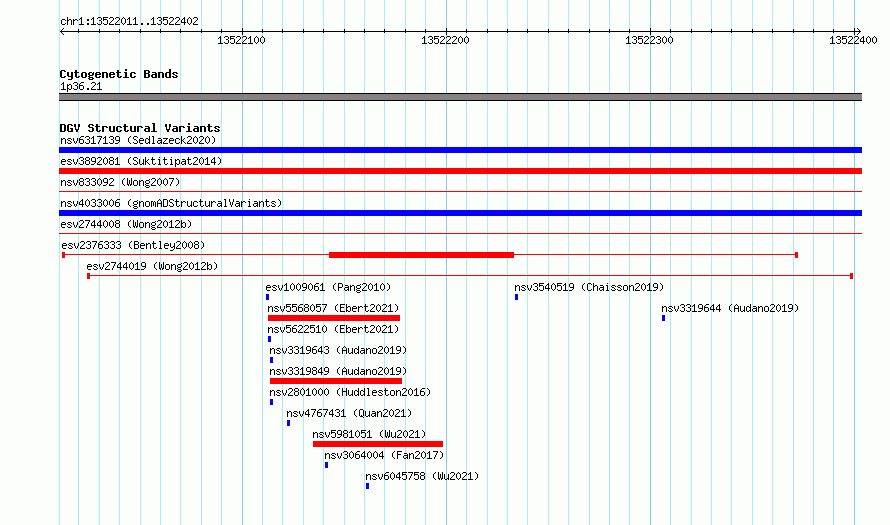The height and width of the screenshot is (525, 890).
Task: Click variant label nsv6317139 (Sedlazeck2020)
Action: click(x=138, y=140)
